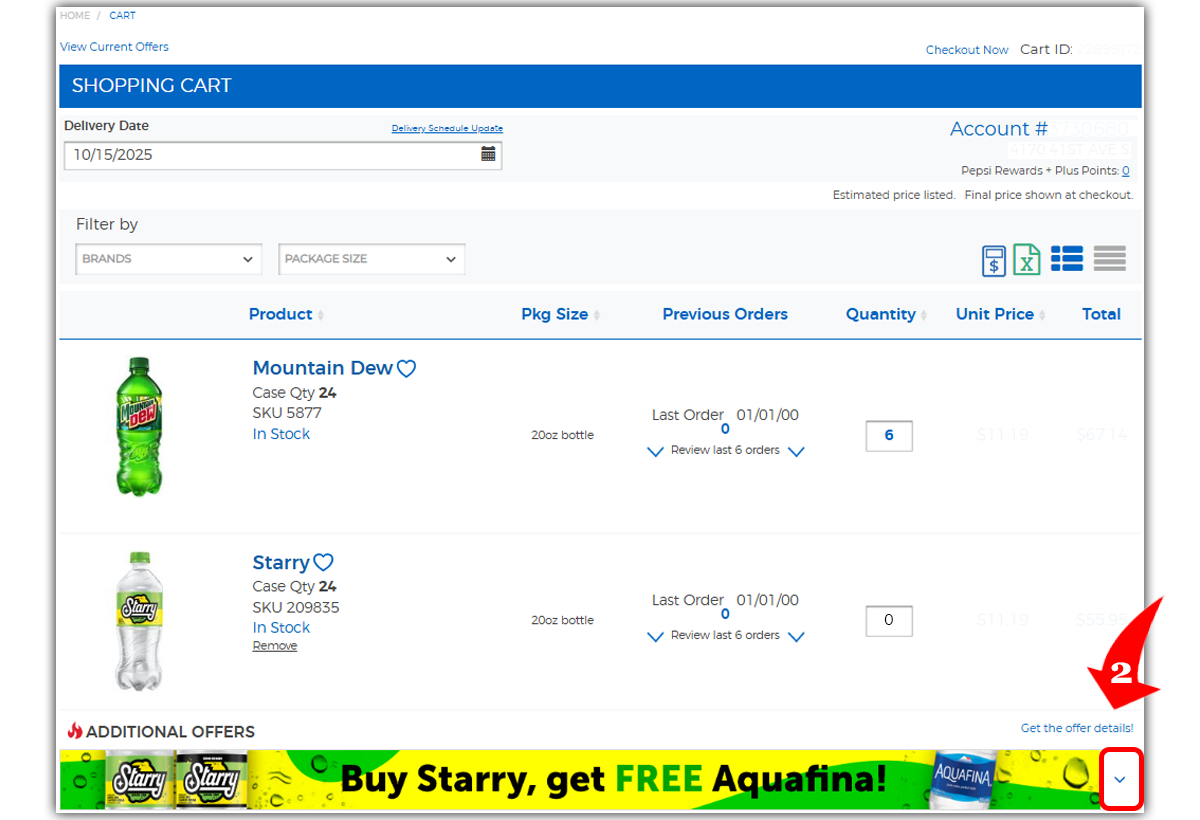
Task: Switch to detailed list view with thumbnails
Action: point(1067,259)
